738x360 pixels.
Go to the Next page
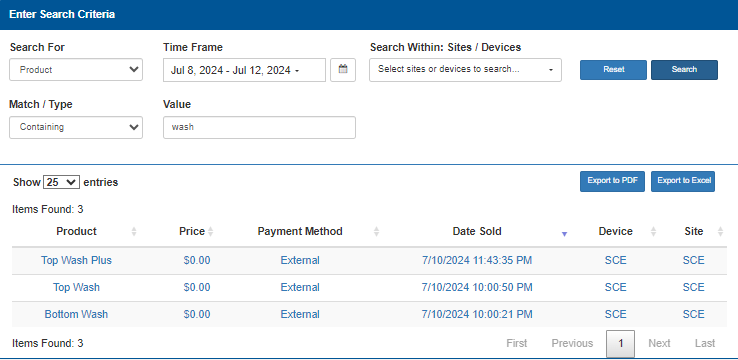coord(659,344)
